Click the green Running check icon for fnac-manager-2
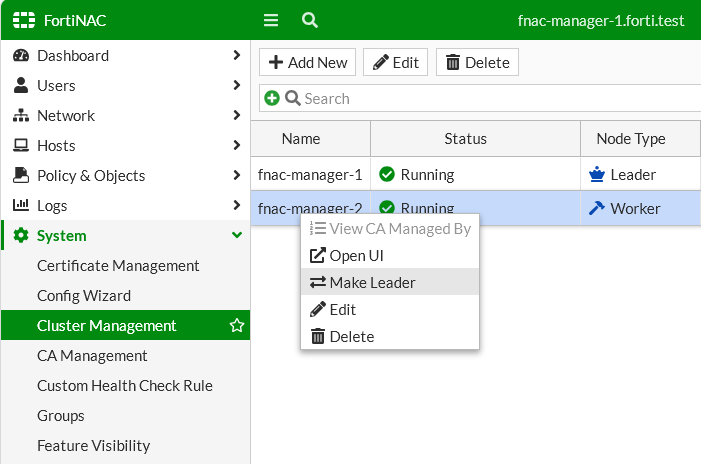The image size is (701, 464). coord(387,207)
